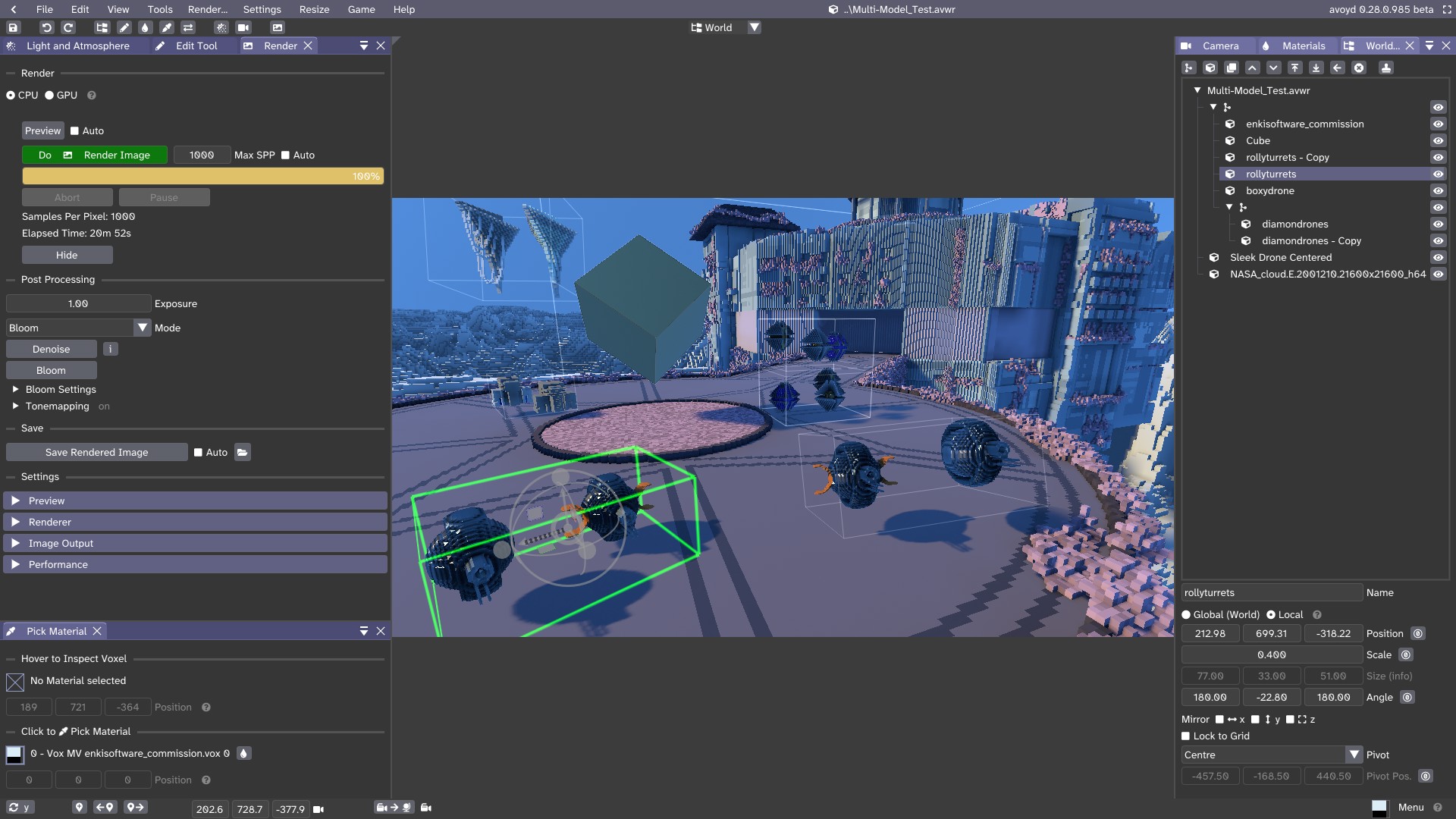Switch to the Materials tab
Screen dimensions: 1456x819
pyautogui.click(x=1303, y=46)
